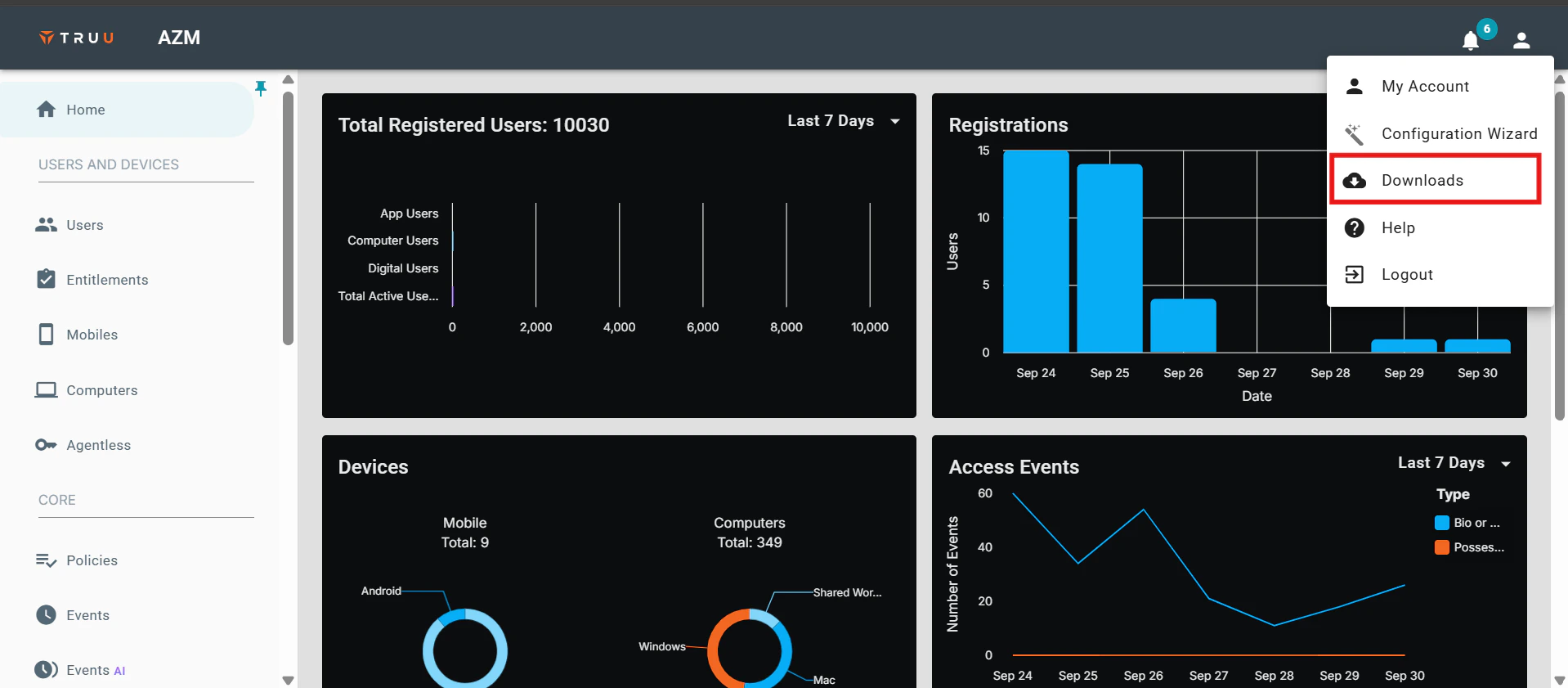Open Last 7 Days dropdown for Access Events
Viewport: 1568px width, 688px height.
1454,463
